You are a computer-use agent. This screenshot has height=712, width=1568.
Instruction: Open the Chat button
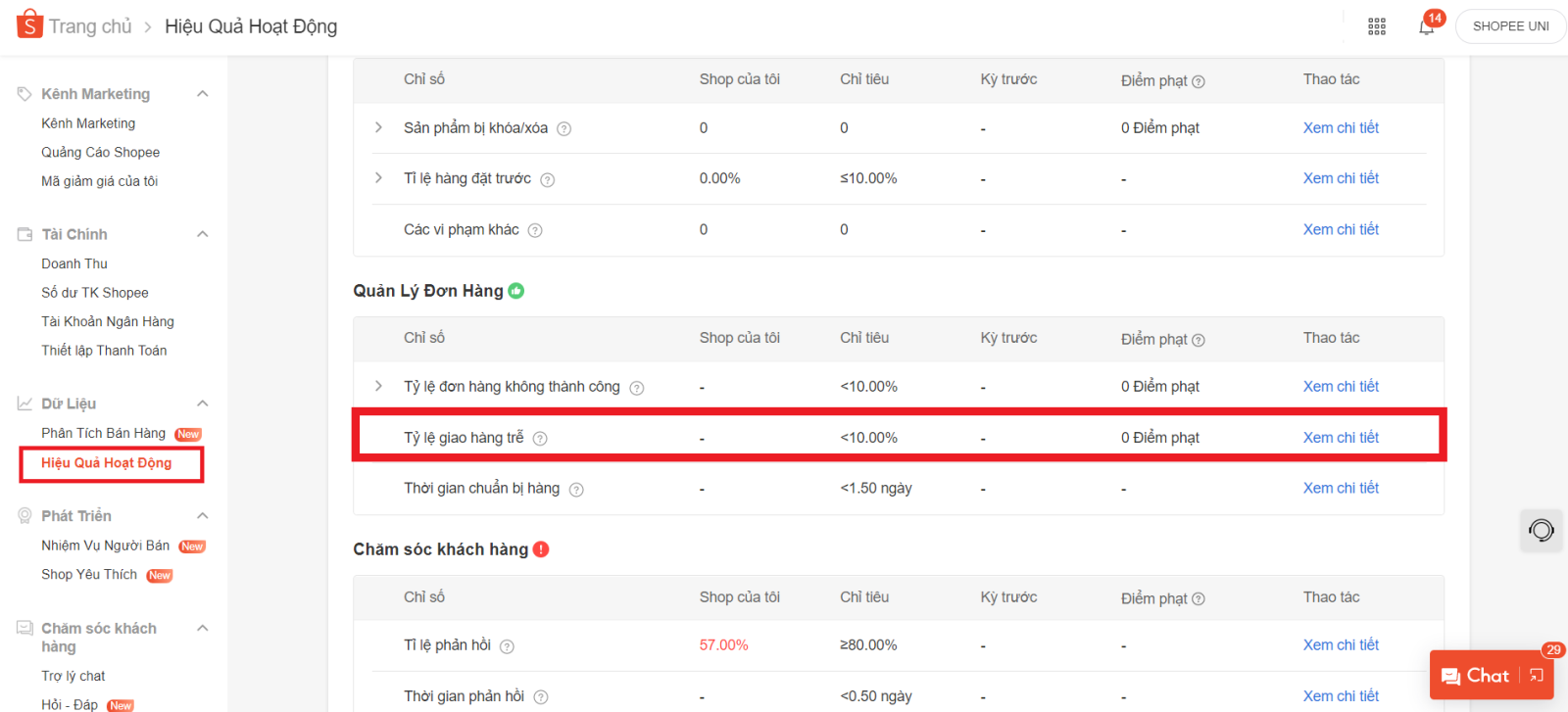click(1476, 676)
